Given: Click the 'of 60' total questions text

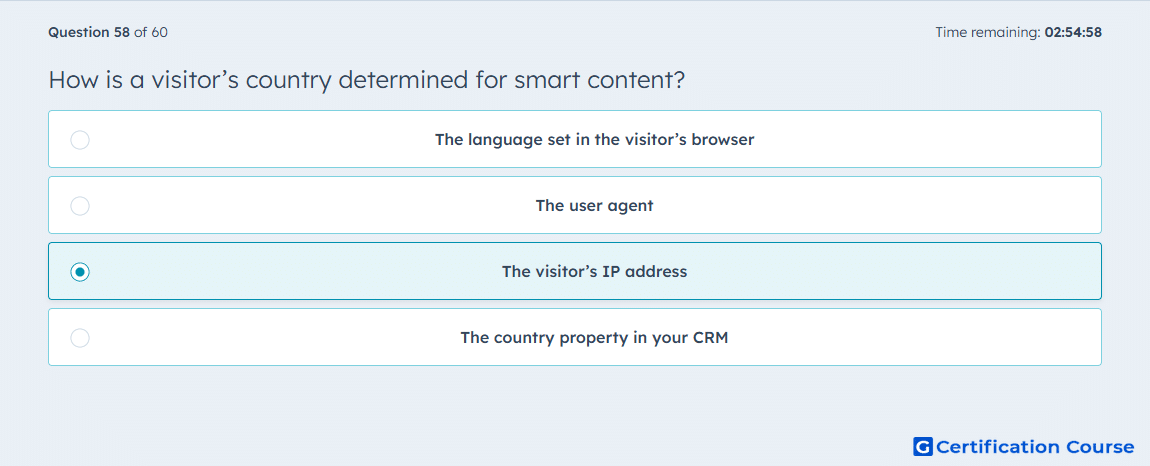Looking at the screenshot, I should pyautogui.click(x=150, y=32).
